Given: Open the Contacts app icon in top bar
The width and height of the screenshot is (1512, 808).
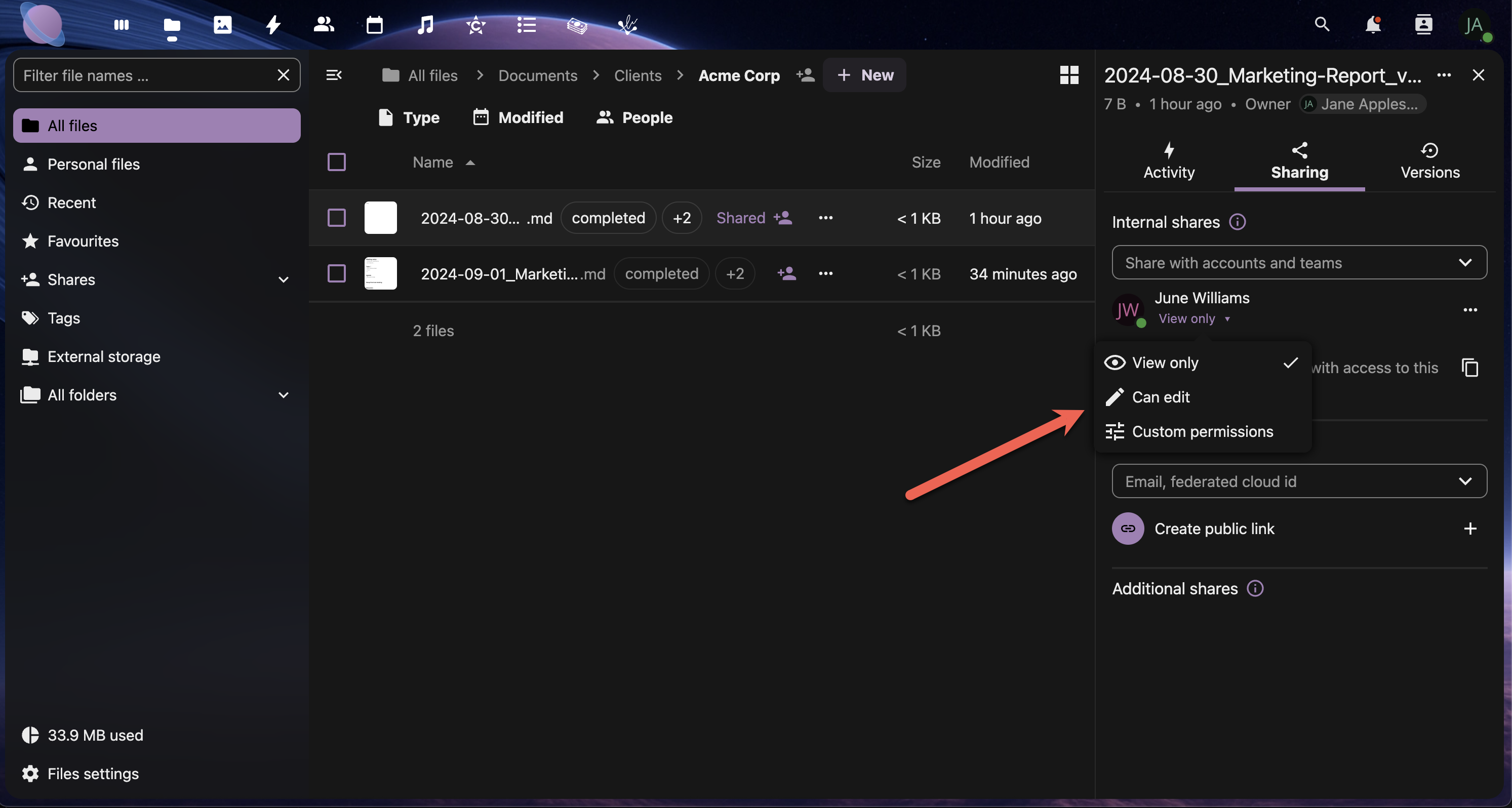Looking at the screenshot, I should pos(324,25).
